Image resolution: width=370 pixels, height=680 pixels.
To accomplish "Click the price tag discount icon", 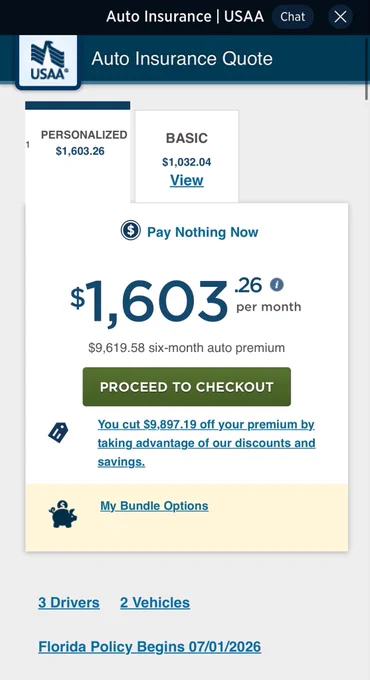I will (58, 432).
